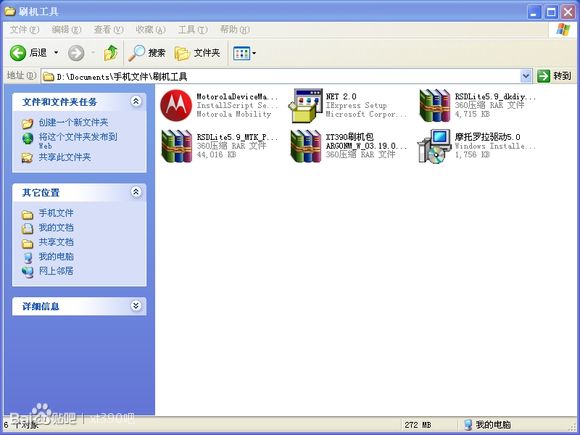Expand the 详细信息 panel

tap(136, 306)
